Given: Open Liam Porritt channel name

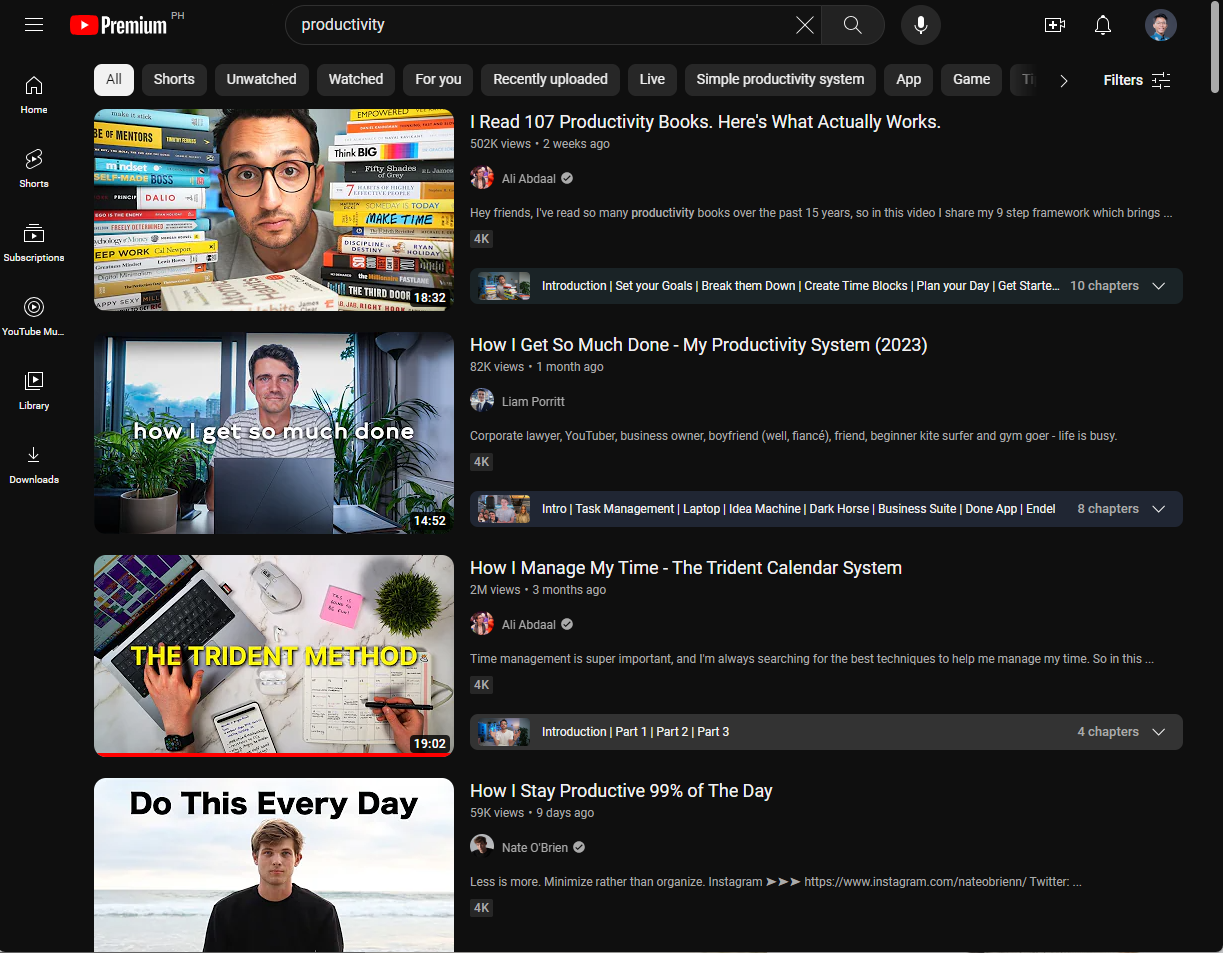Looking at the screenshot, I should (533, 401).
